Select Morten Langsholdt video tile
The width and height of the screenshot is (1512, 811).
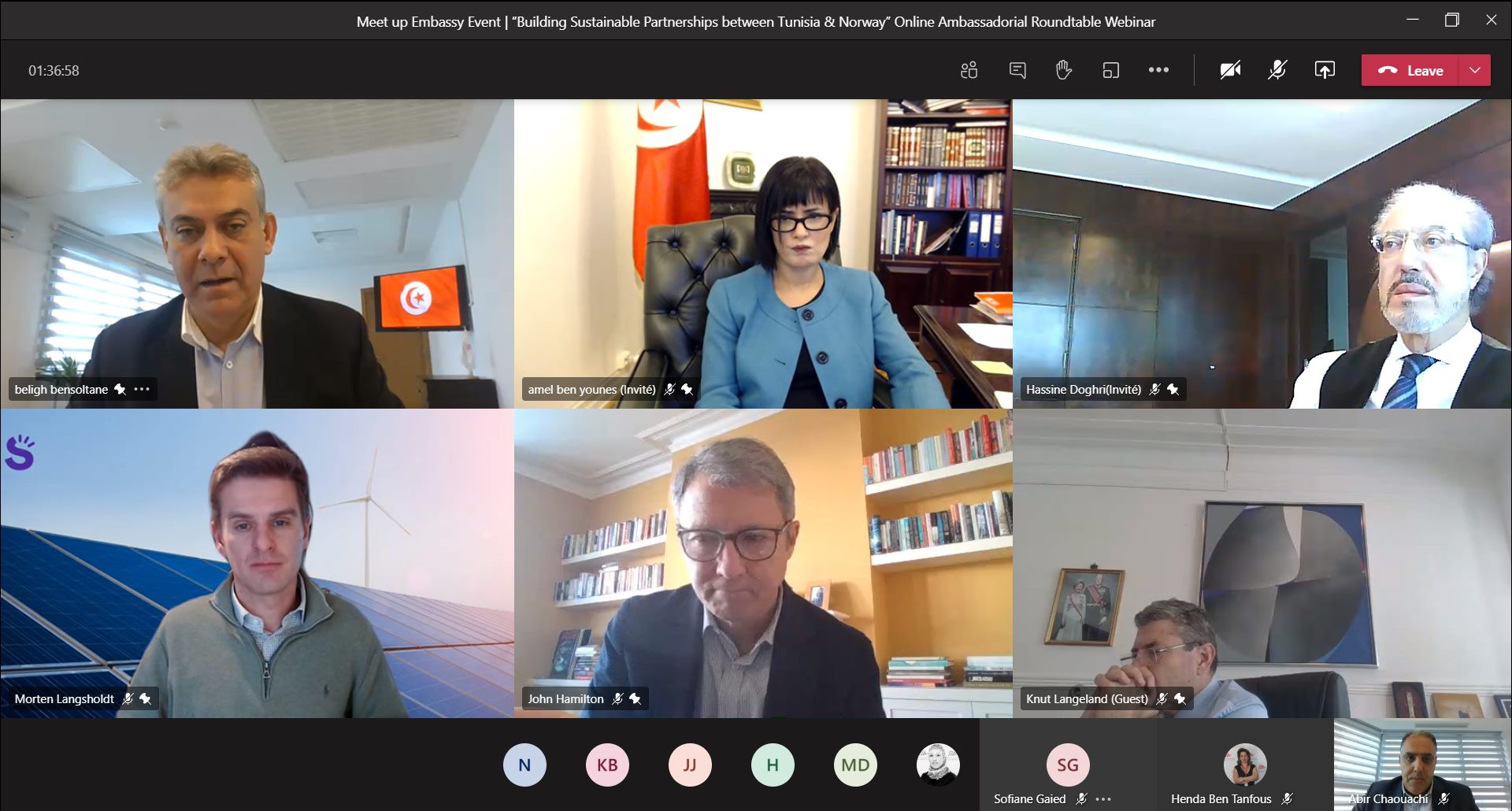(x=257, y=563)
